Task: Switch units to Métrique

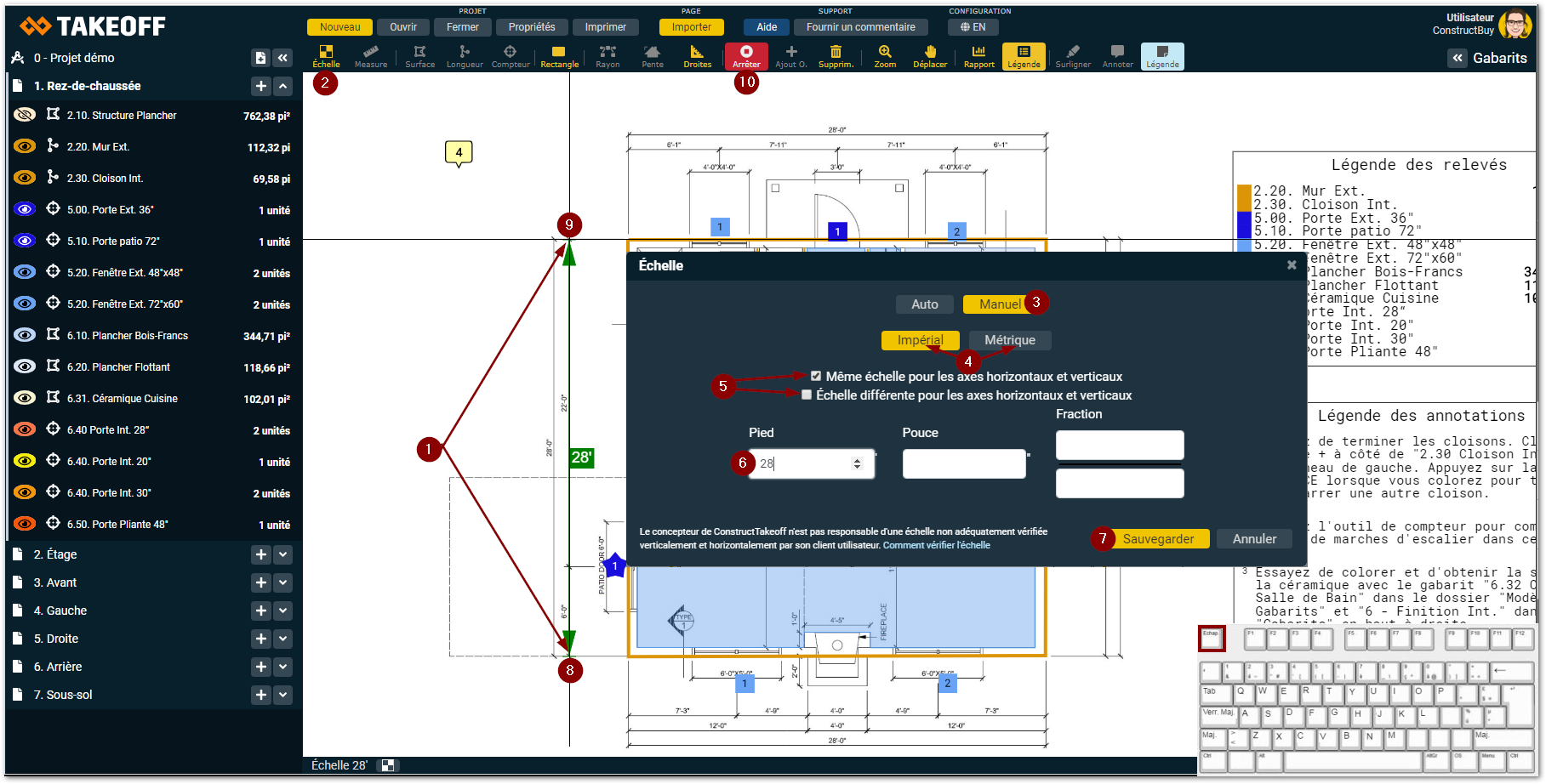Action: pos(1009,340)
